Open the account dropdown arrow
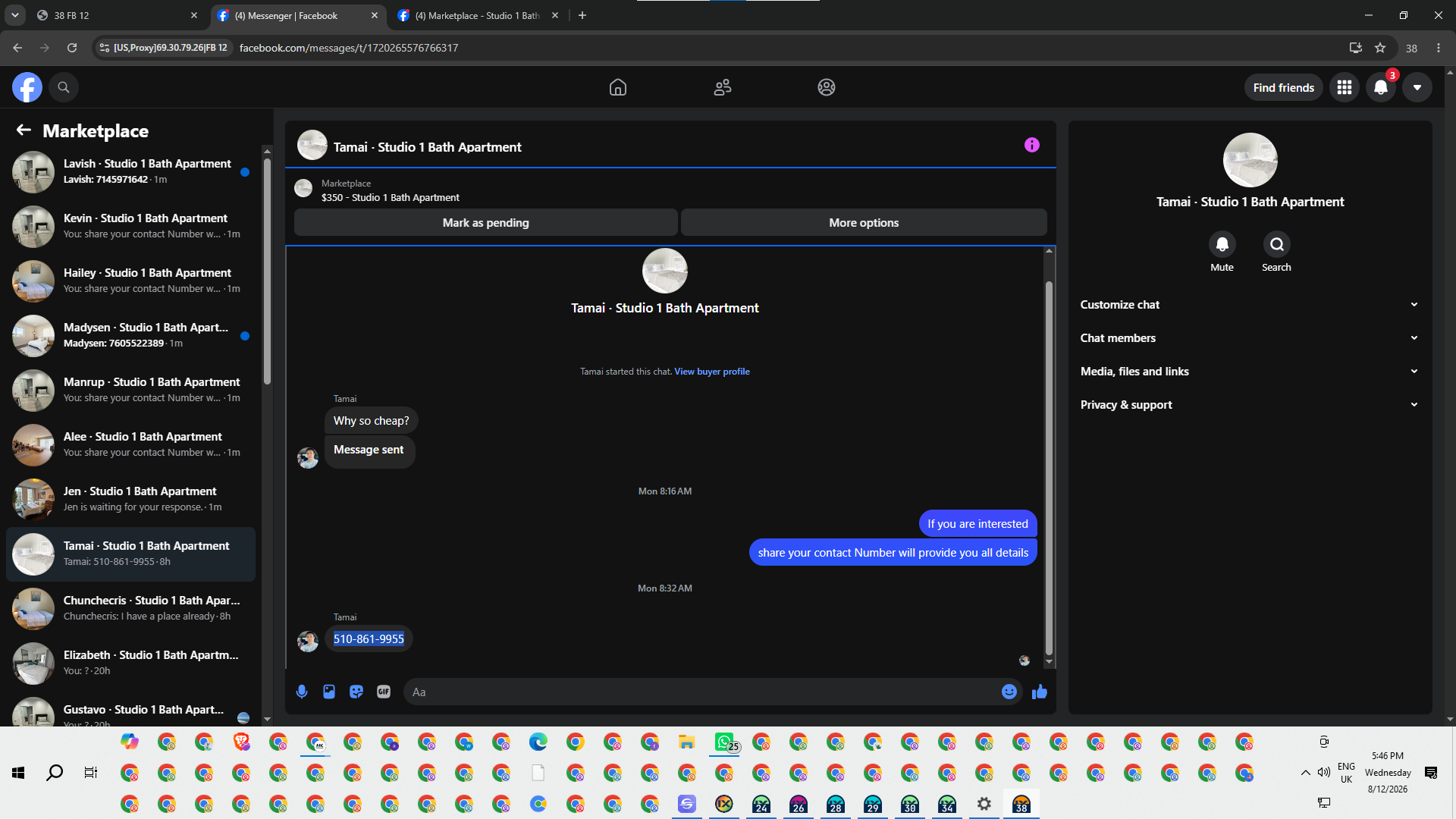 point(1417,87)
